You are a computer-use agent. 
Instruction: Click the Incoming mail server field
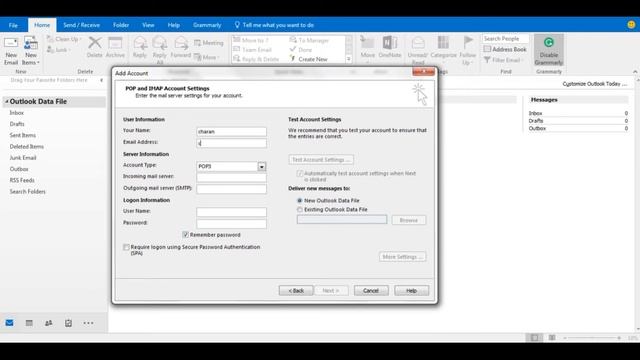[231, 178]
